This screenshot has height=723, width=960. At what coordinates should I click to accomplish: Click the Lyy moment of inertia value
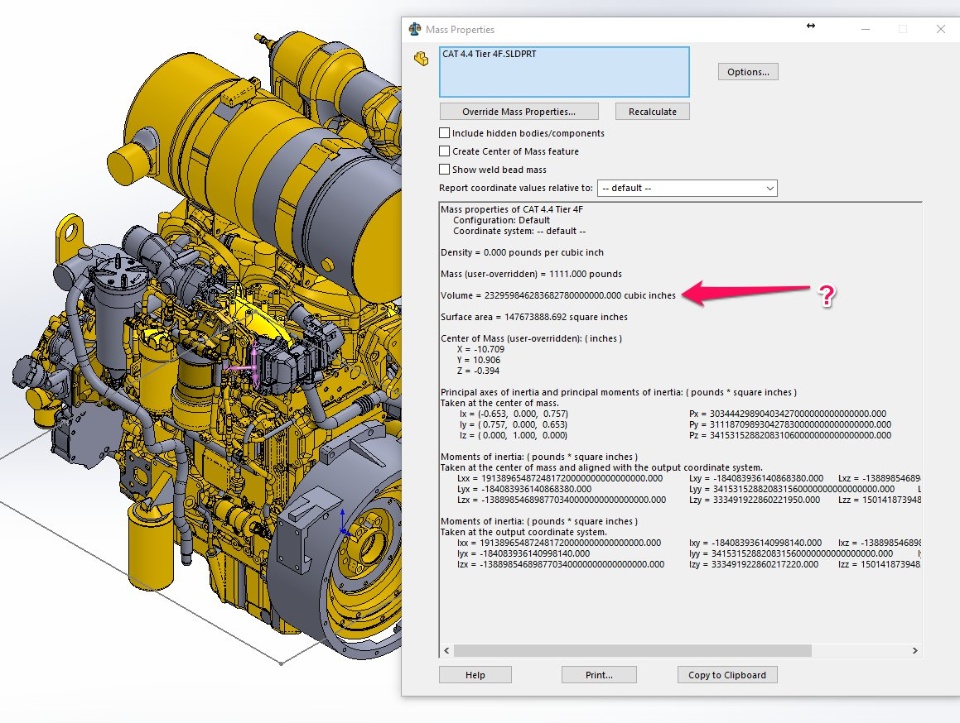click(792, 489)
